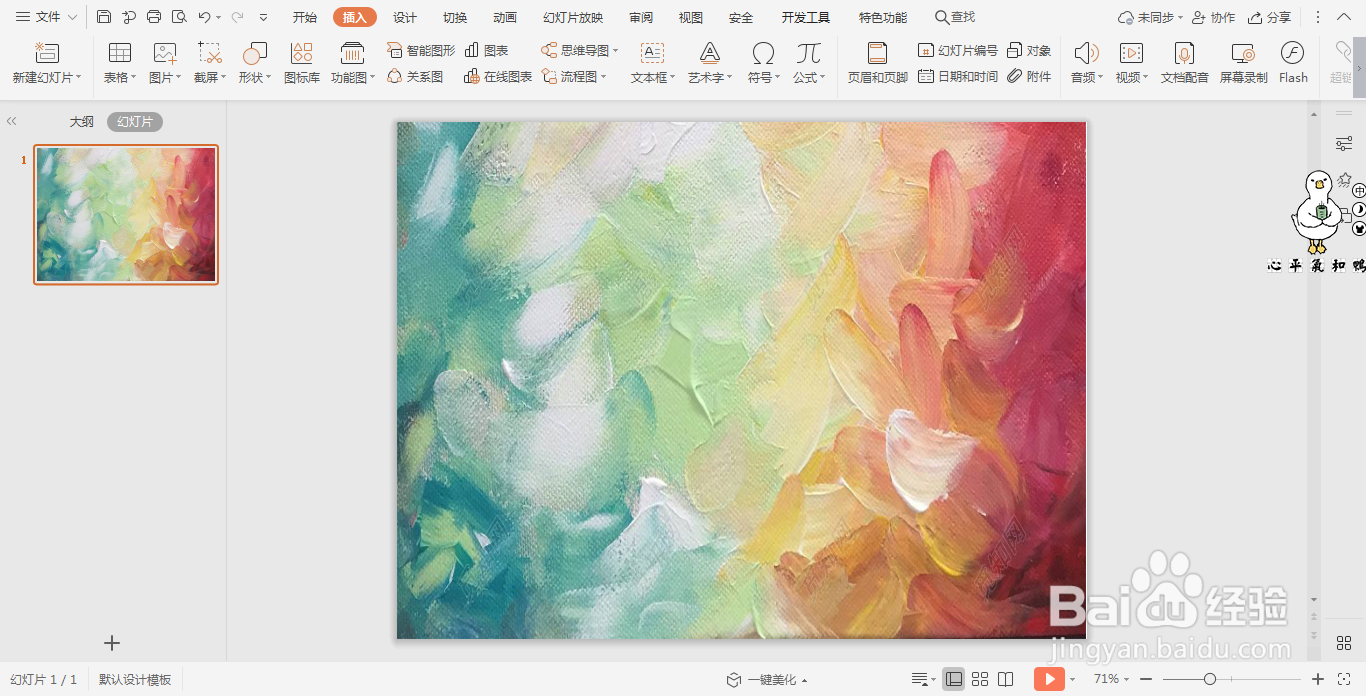Open the 形状 shapes tool

coord(255,63)
